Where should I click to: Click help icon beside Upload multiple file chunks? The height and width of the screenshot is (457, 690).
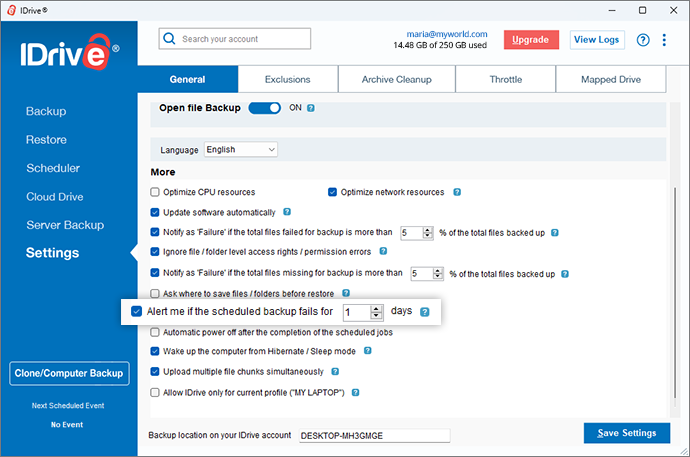pyautogui.click(x=335, y=372)
